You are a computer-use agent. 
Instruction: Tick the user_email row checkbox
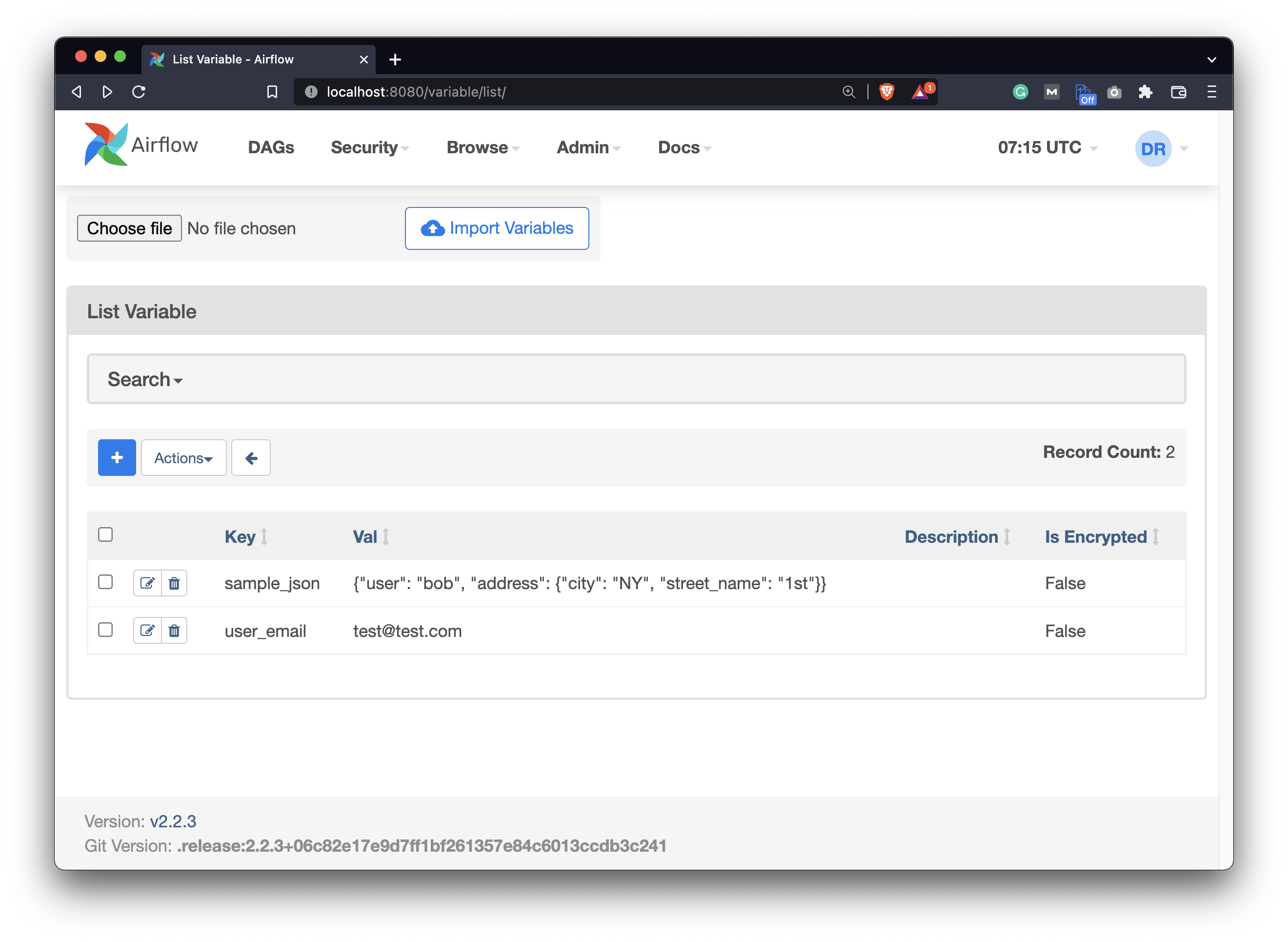[105, 630]
